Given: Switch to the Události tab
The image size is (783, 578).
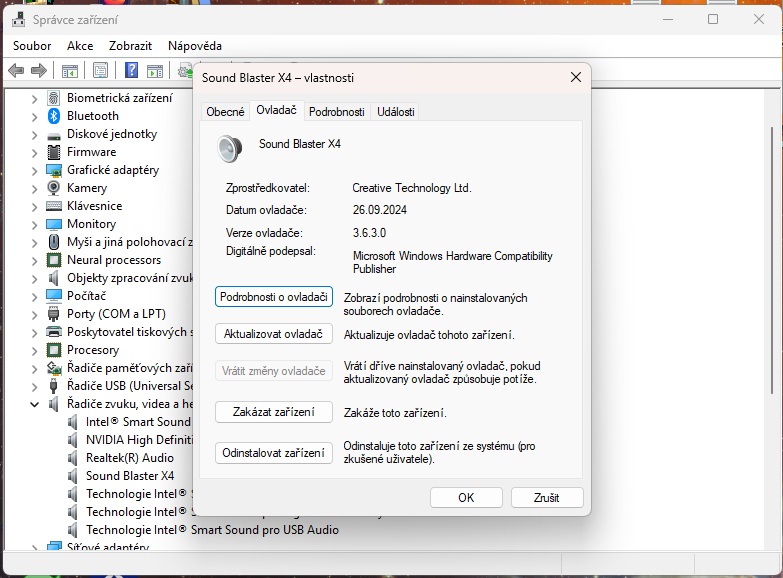Looking at the screenshot, I should tap(395, 111).
